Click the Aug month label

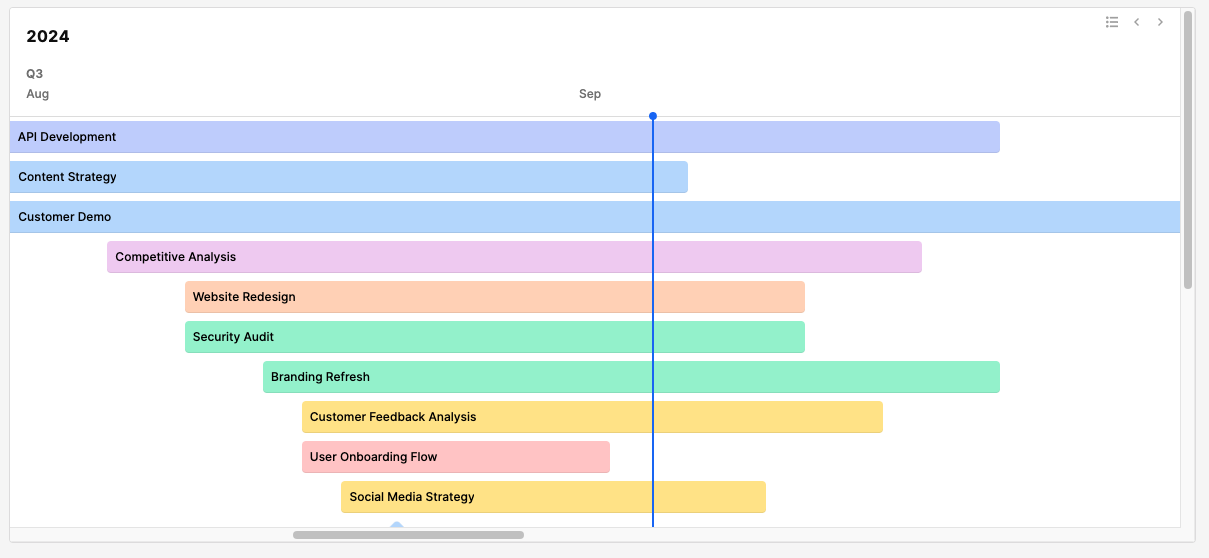(37, 94)
